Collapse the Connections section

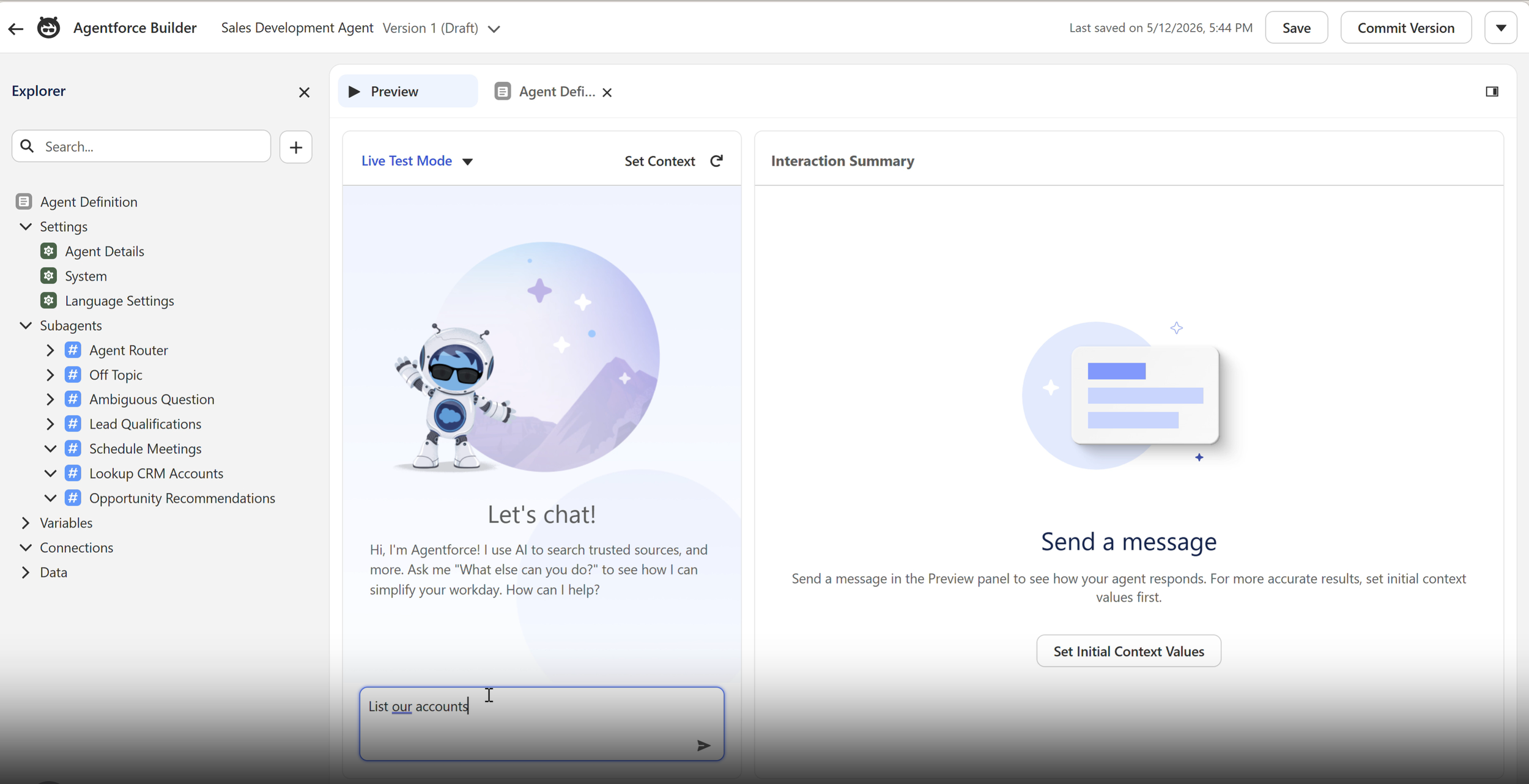pos(26,547)
